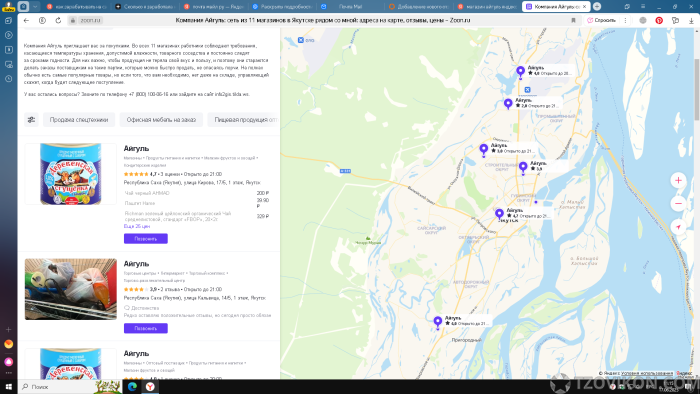Click Позвонить for the first Айгуль store
The height and width of the screenshot is (394, 700).
point(146,239)
